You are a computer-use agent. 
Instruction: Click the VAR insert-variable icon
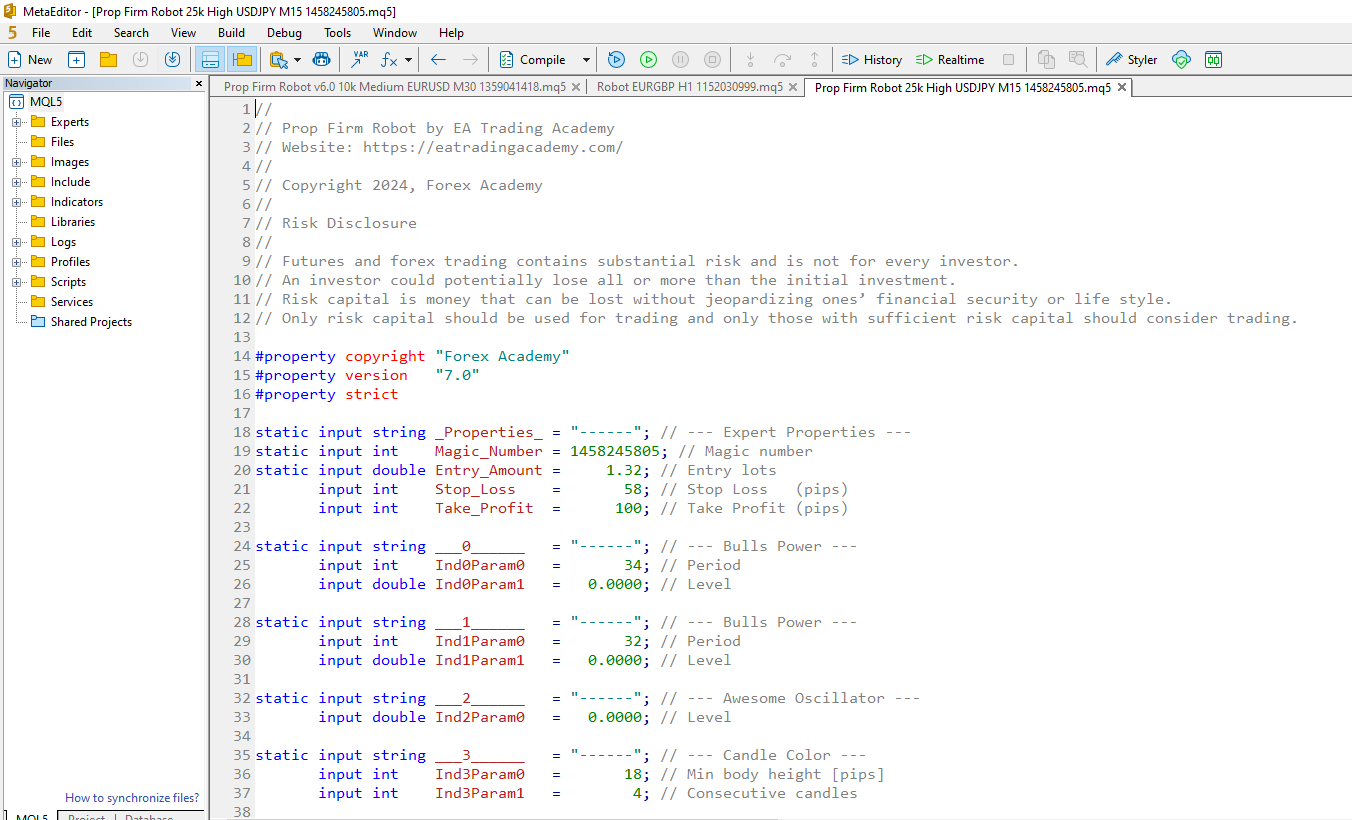coord(359,60)
